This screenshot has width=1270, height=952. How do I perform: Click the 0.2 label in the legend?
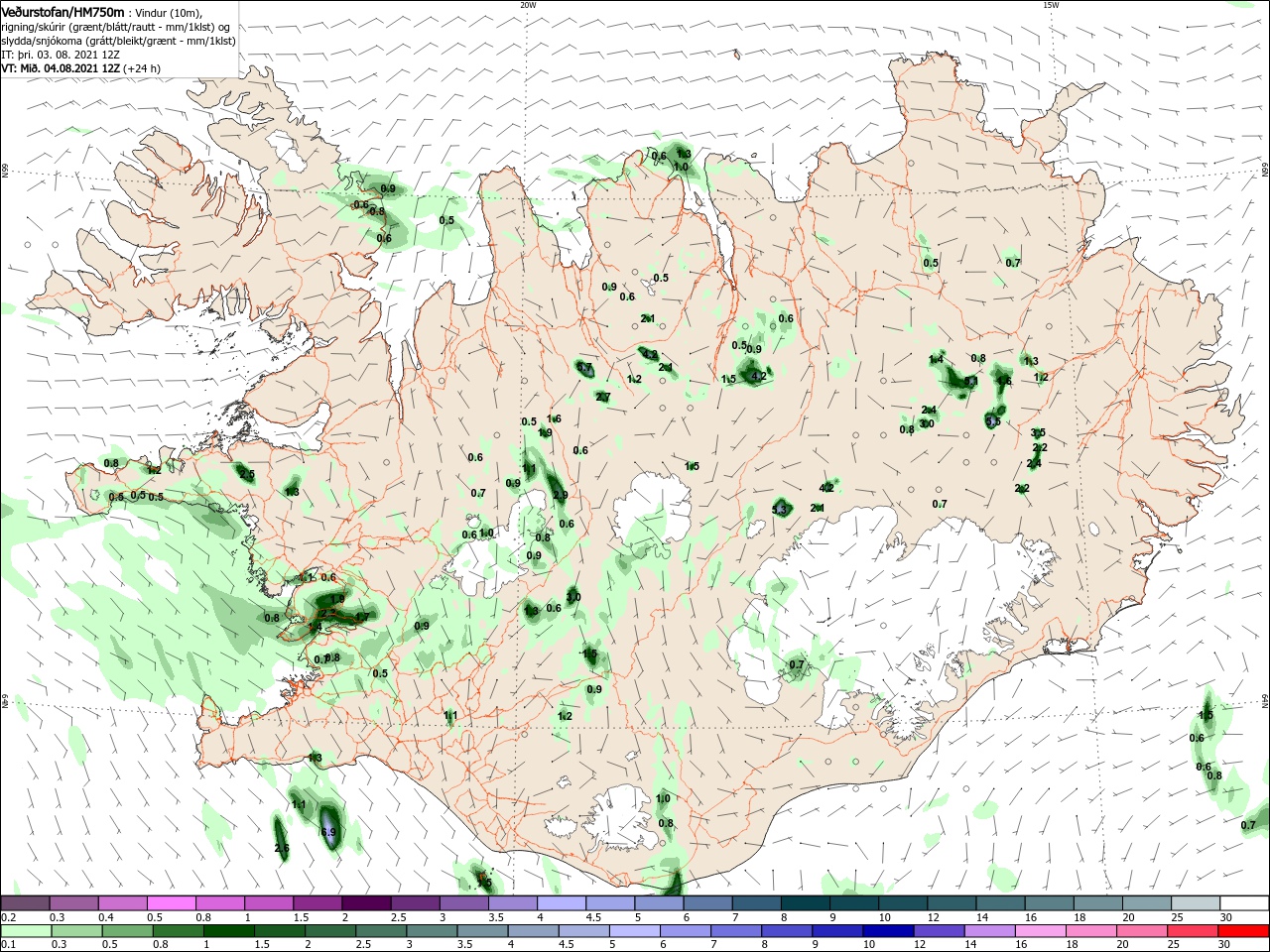[x=9, y=917]
